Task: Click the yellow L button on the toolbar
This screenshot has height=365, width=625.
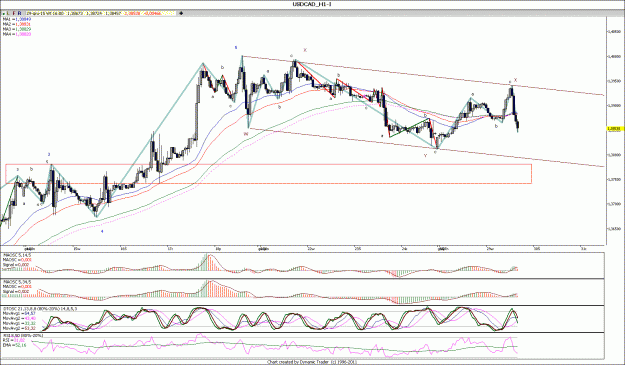Action: [x=9, y=13]
